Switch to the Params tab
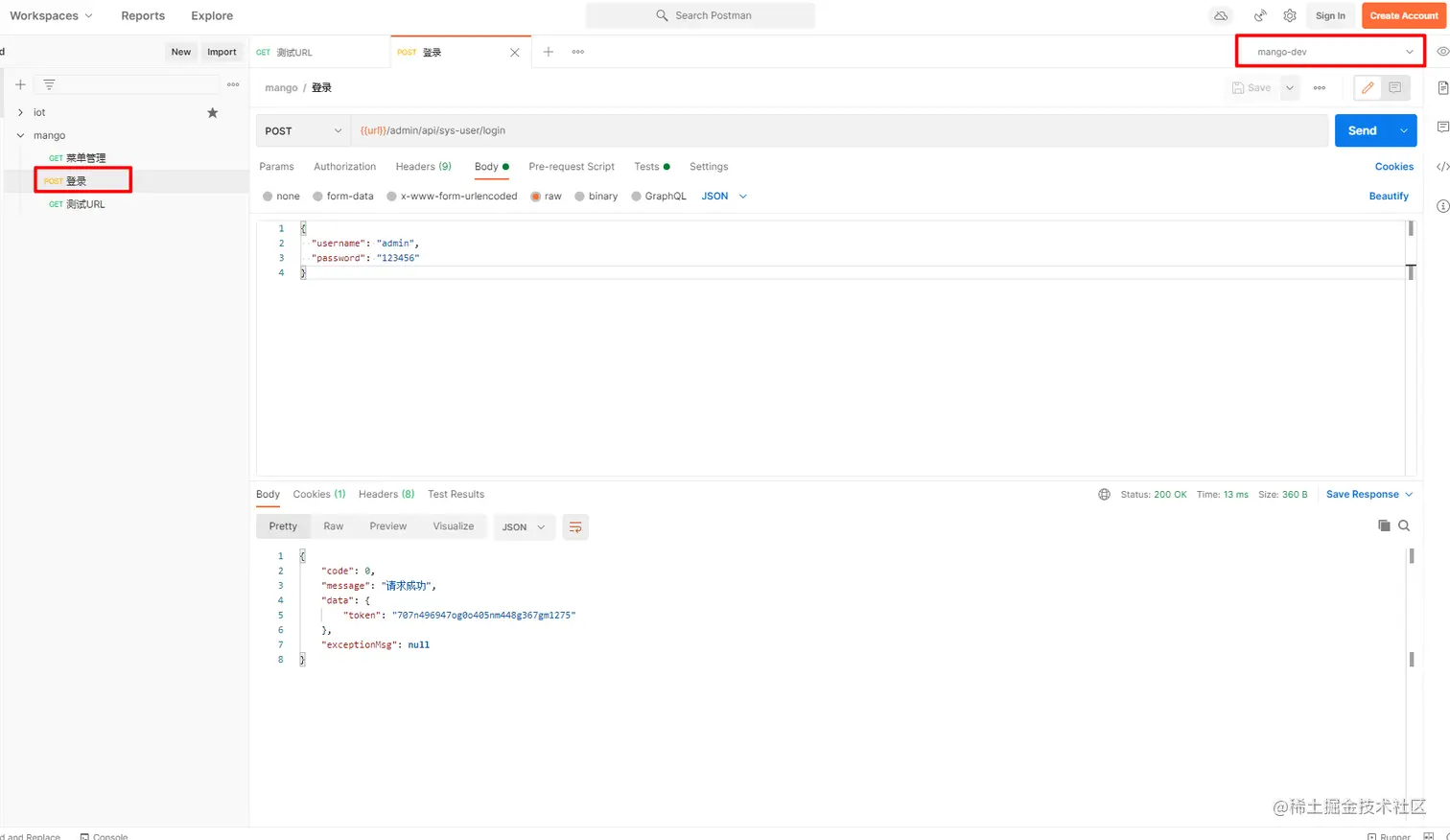1450x840 pixels. coord(276,167)
